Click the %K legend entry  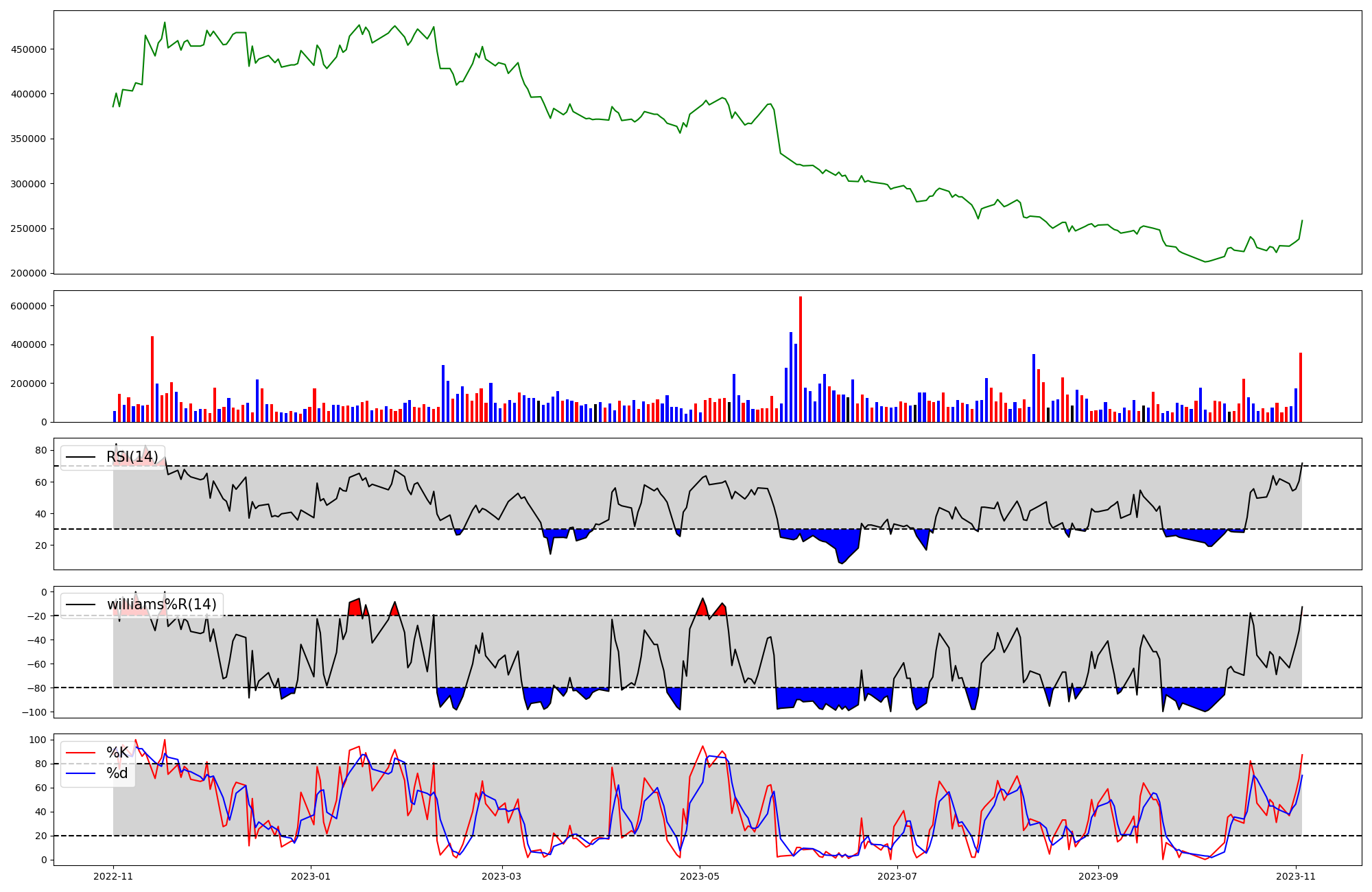point(117,753)
